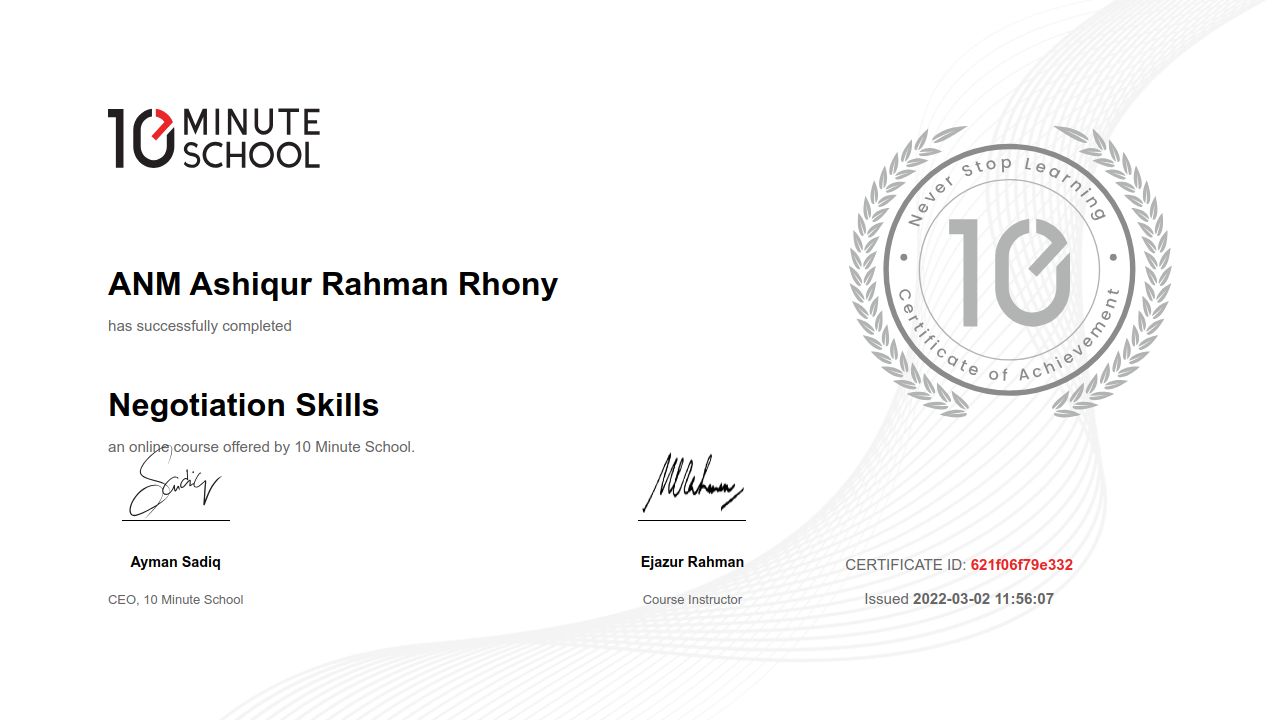Click the 10 Minute School logo
Screen dimensions: 1280x720
pyautogui.click(x=214, y=138)
